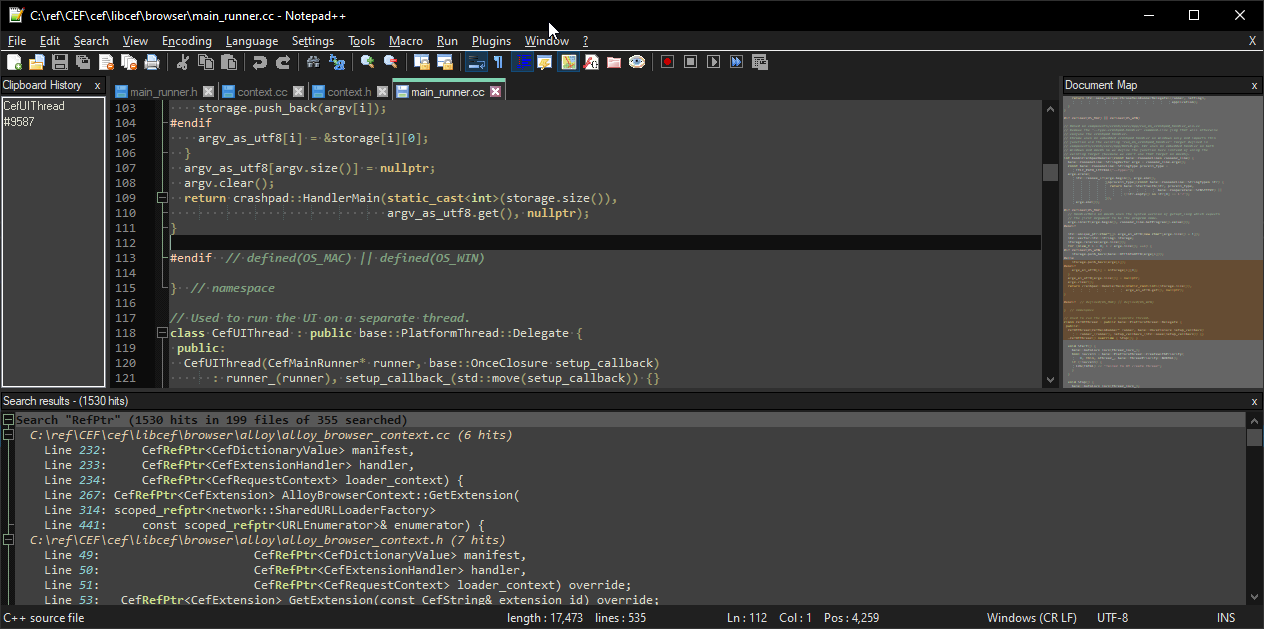Collapse the code fold at line 118
This screenshot has width=1264, height=629.
(x=162, y=332)
